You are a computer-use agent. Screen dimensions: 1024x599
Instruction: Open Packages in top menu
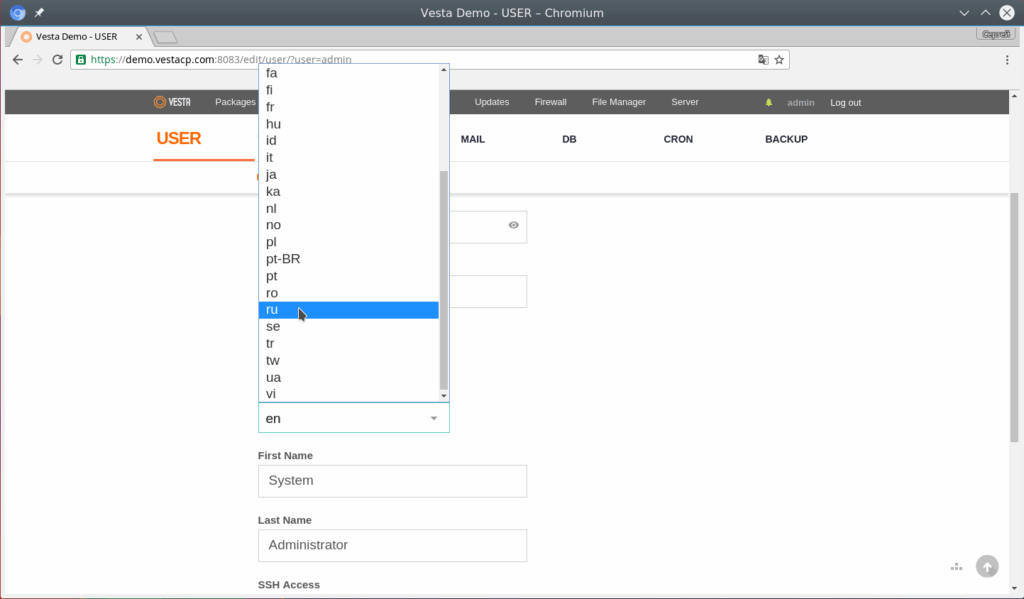(x=236, y=102)
